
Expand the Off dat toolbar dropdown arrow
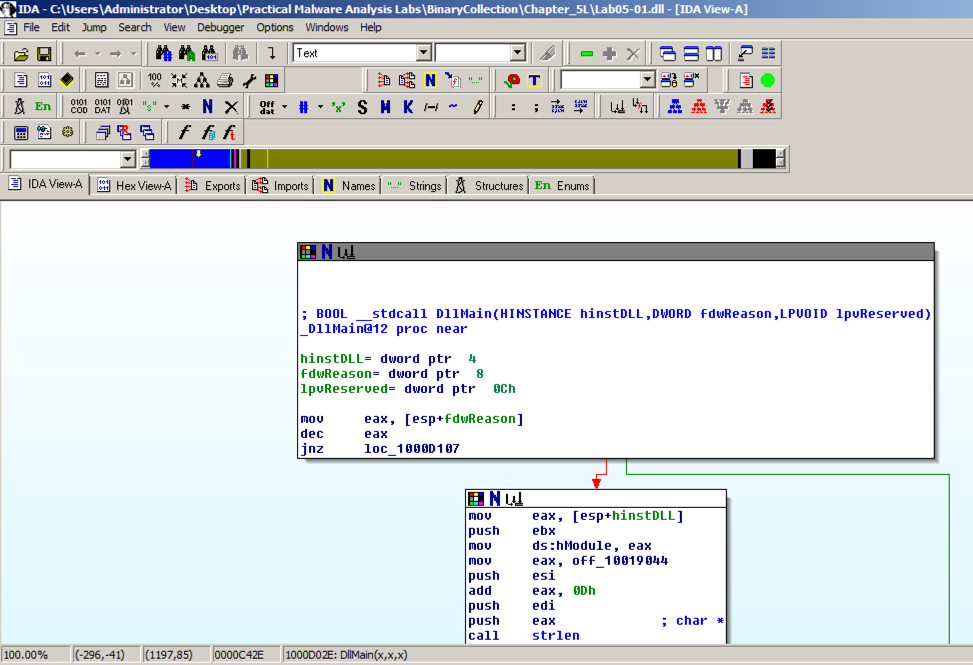click(x=284, y=106)
